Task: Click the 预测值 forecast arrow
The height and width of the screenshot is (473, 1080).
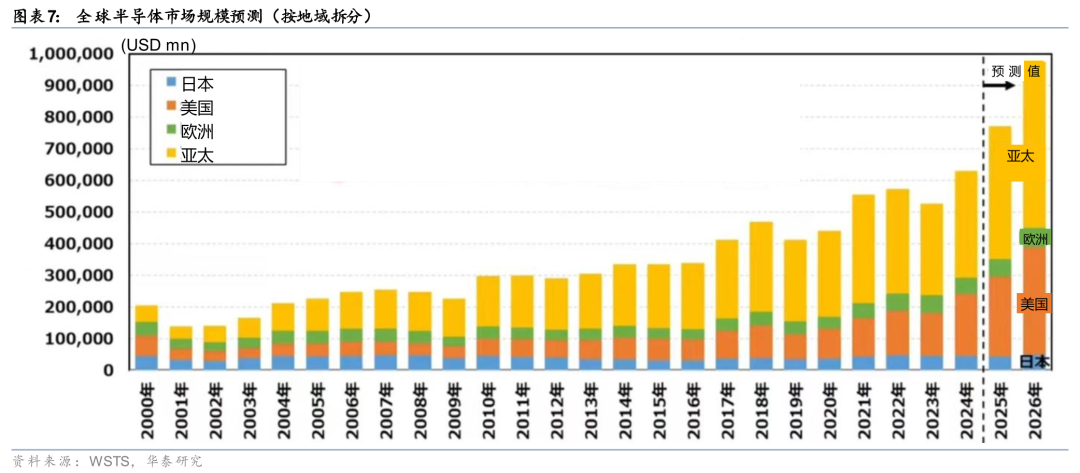Action: (x=998, y=86)
